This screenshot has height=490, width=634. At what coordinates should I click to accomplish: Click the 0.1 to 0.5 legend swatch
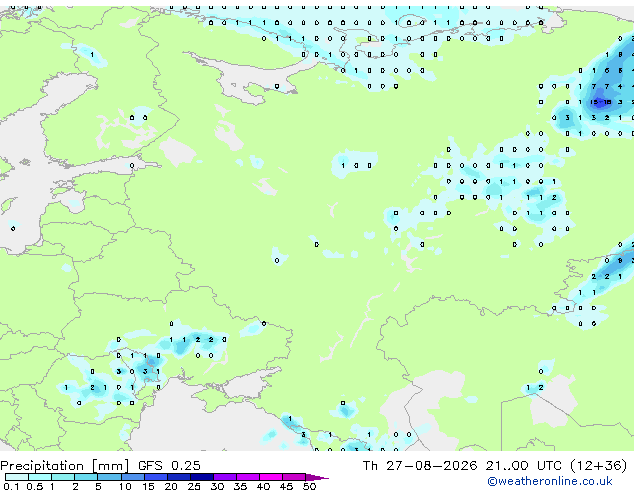[x=17, y=477]
